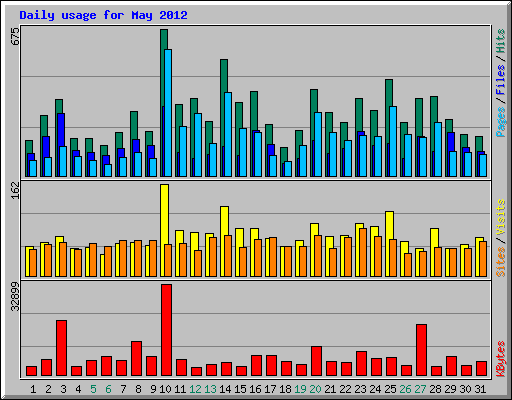
Task: Click day label 14 on the x-axis
Action: 225,389
